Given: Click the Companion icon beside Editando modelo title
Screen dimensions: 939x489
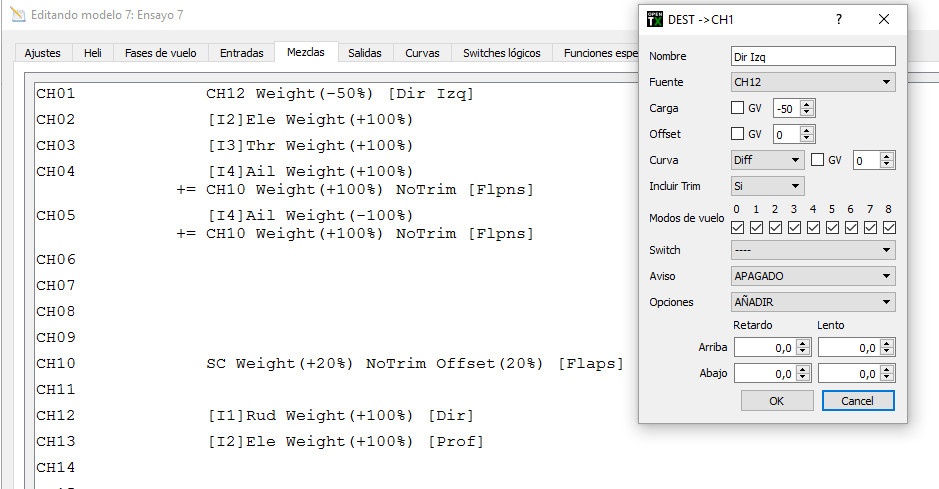Looking at the screenshot, I should tap(17, 16).
